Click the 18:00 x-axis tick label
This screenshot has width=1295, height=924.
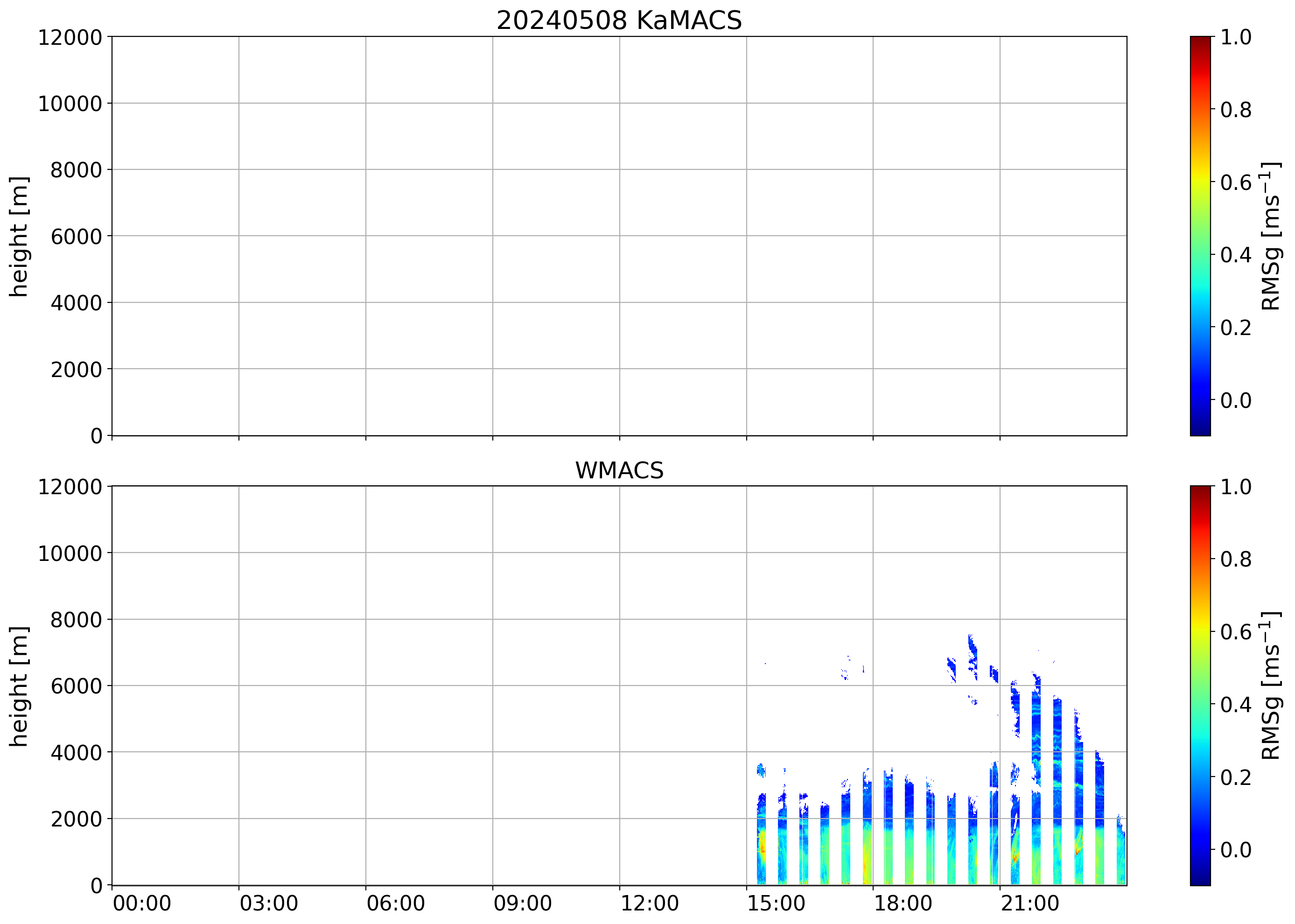tap(903, 903)
